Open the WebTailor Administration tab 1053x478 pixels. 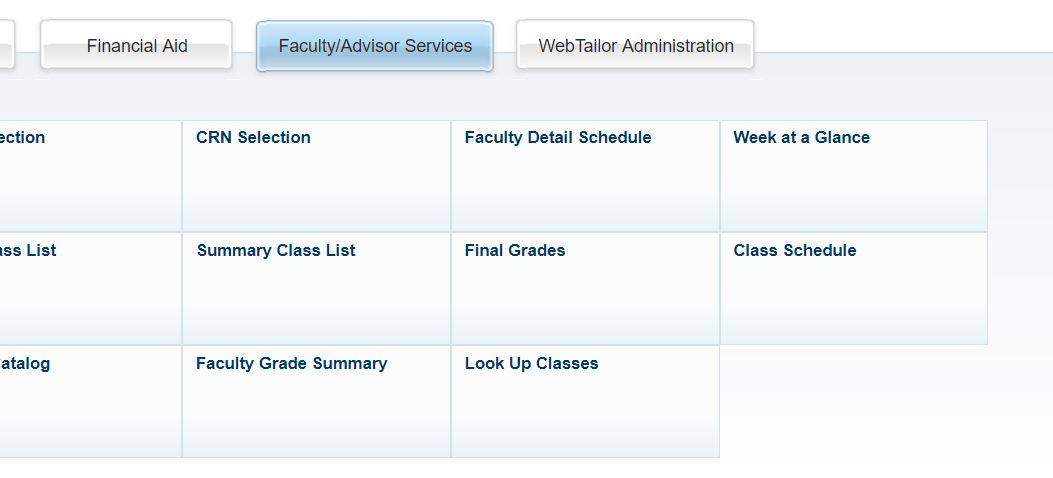coord(635,46)
